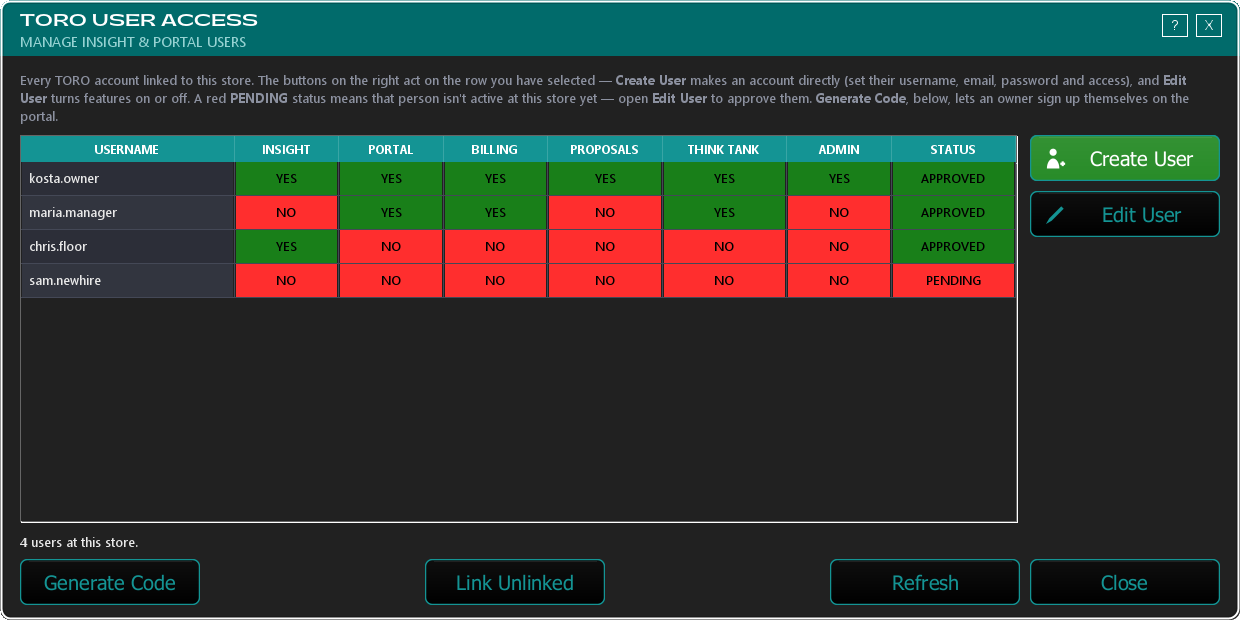Click the THINK TANK column header
The height and width of the screenshot is (620, 1240).
pyautogui.click(x=724, y=149)
